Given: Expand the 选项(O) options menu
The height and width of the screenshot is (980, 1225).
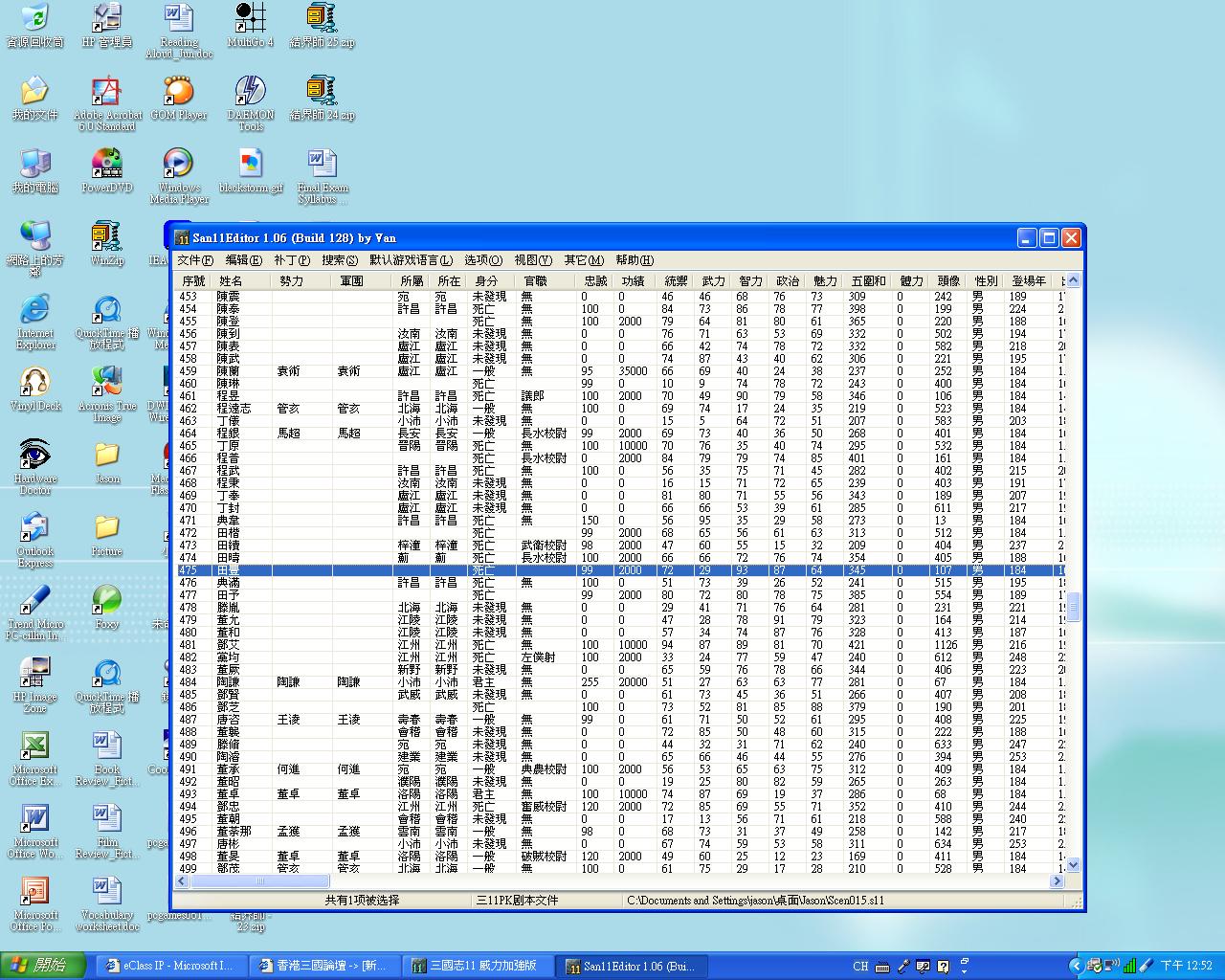Looking at the screenshot, I should (483, 260).
